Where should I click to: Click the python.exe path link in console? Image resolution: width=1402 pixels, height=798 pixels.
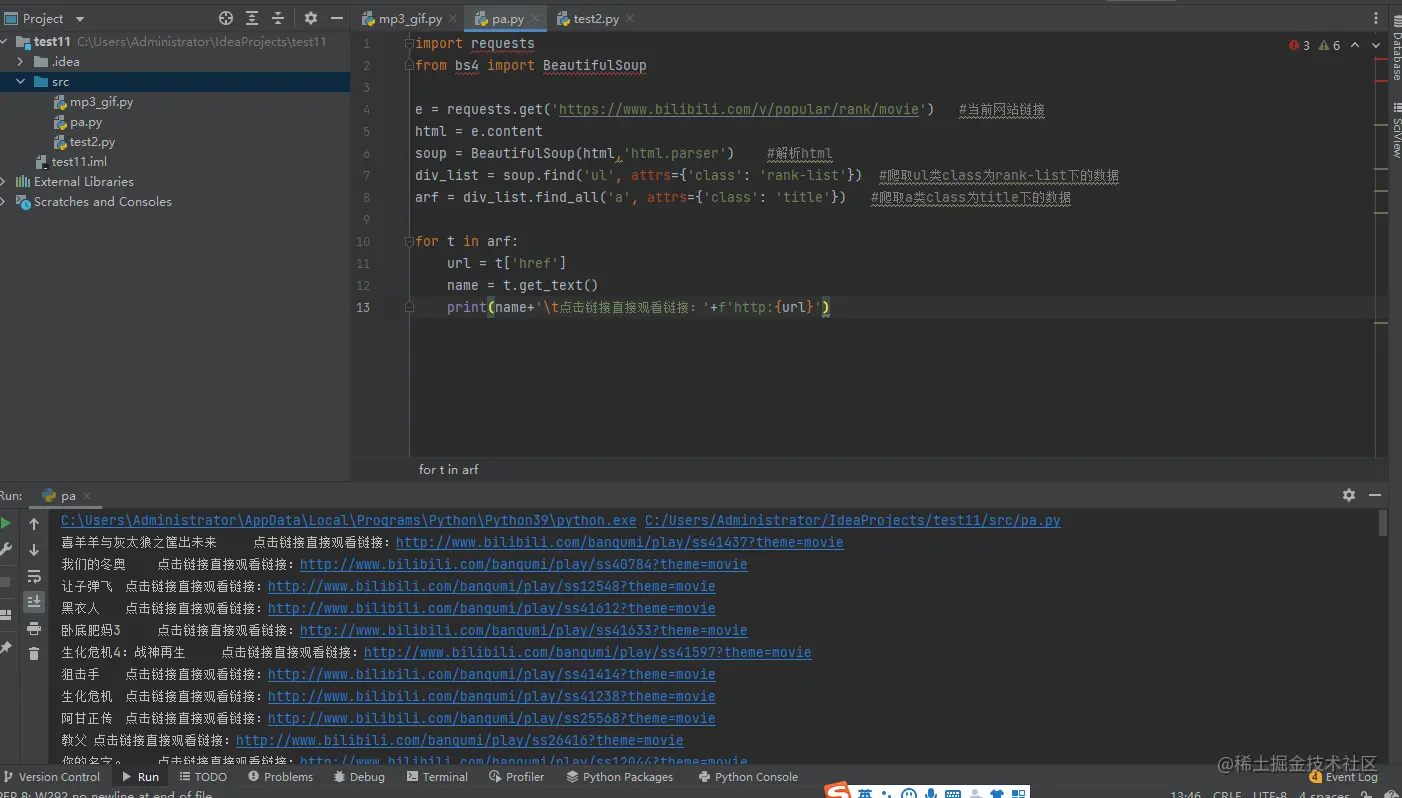coord(349,520)
